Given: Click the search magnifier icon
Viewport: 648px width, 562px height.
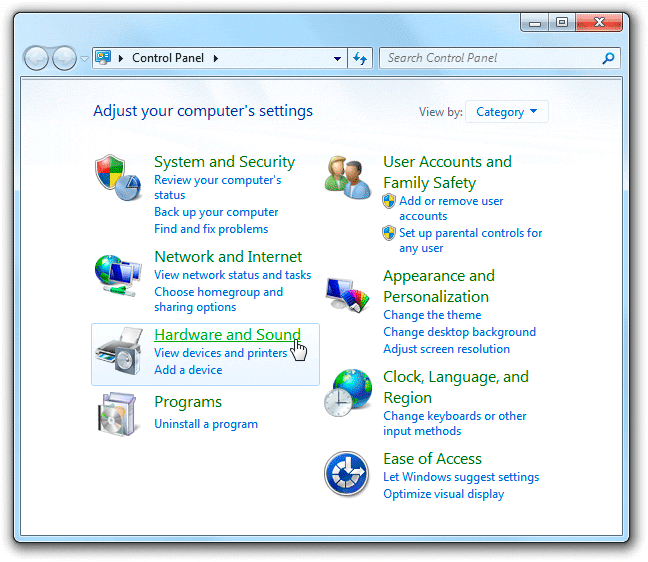Looking at the screenshot, I should coord(608,58).
